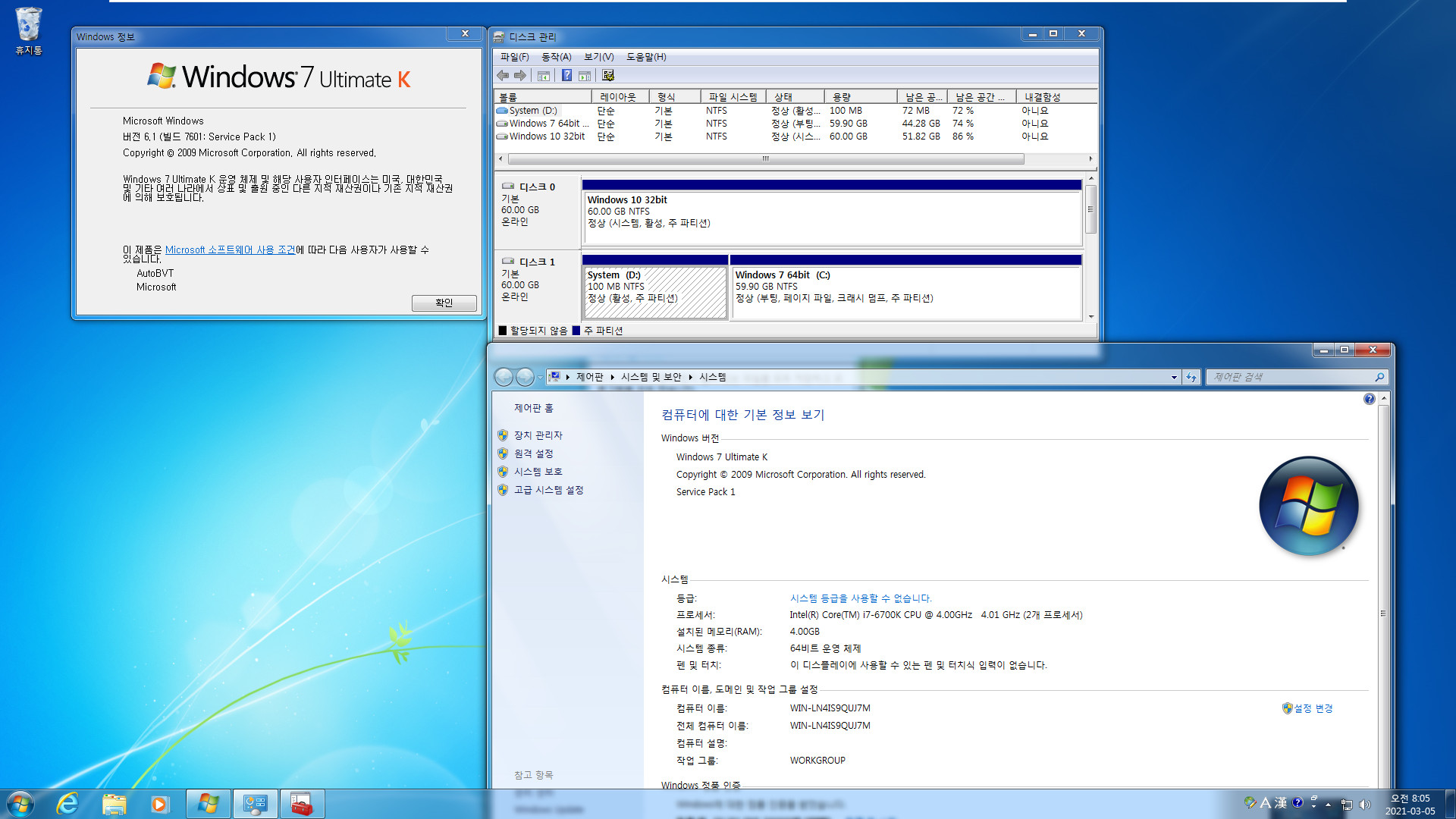This screenshot has height=819, width=1456.
Task: Sort by 레이아웃 column header
Action: click(620, 97)
